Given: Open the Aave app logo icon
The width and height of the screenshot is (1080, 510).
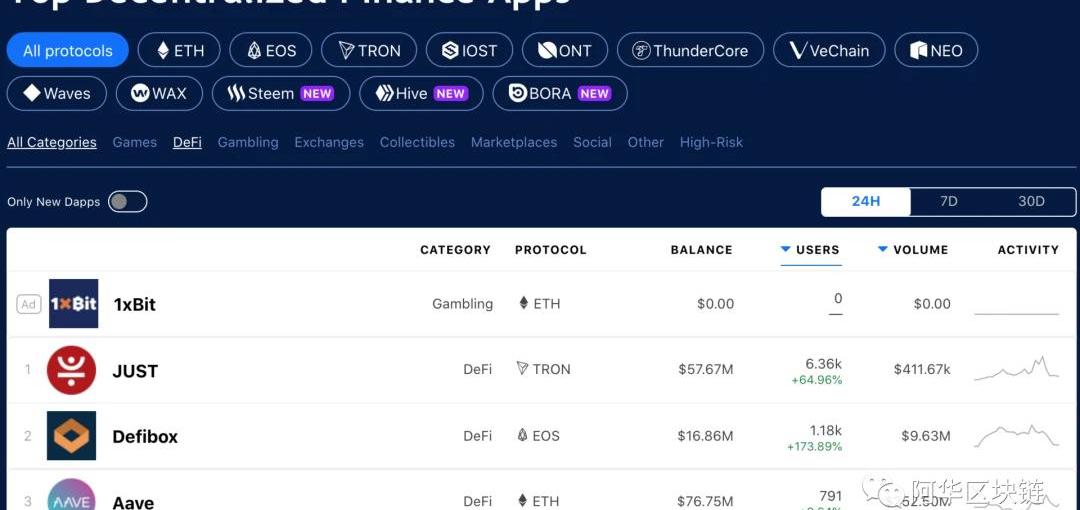Looking at the screenshot, I should click(x=72, y=496).
